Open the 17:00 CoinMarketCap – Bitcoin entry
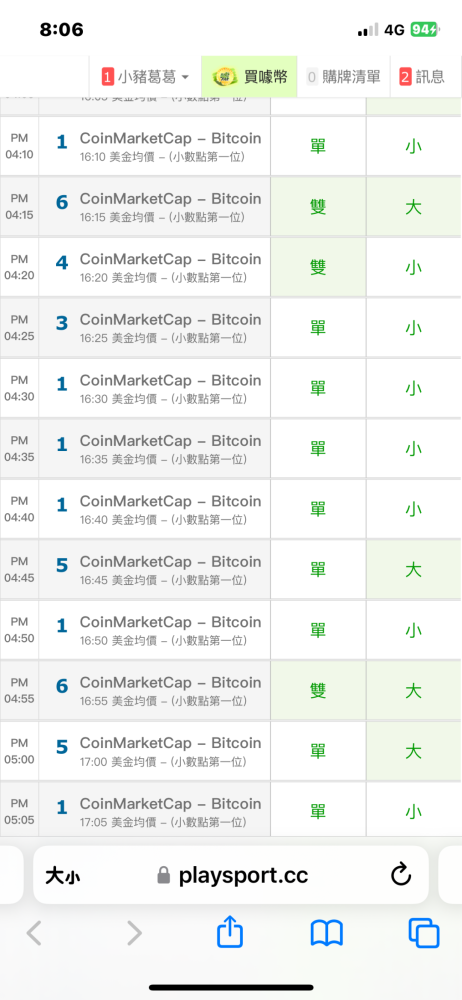The image size is (462, 1000). [154, 751]
